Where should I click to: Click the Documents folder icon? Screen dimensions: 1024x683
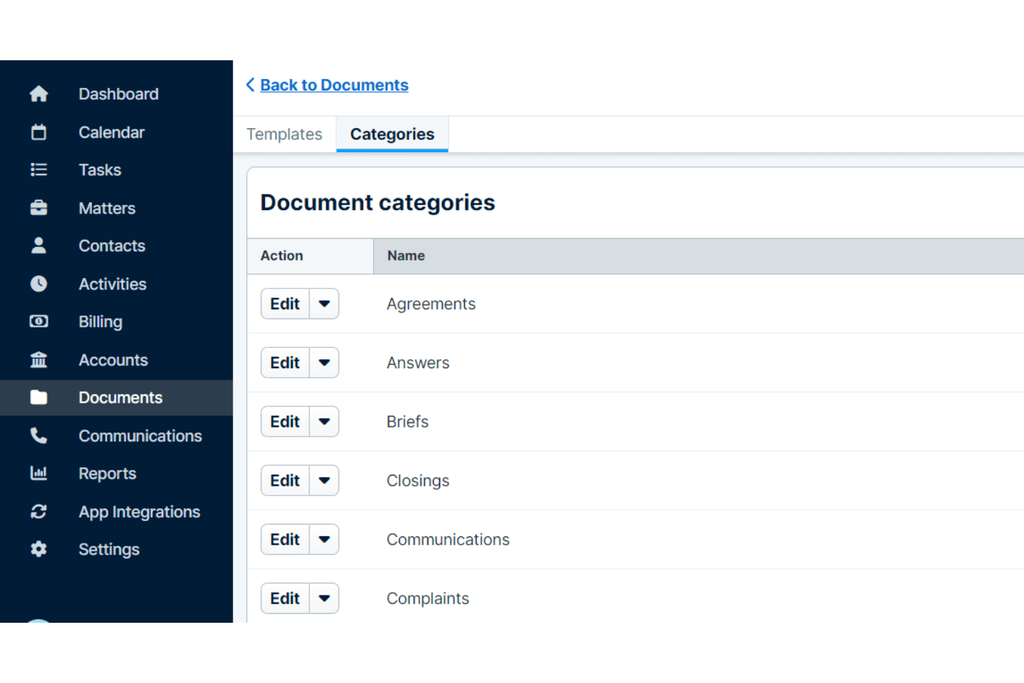click(x=39, y=397)
